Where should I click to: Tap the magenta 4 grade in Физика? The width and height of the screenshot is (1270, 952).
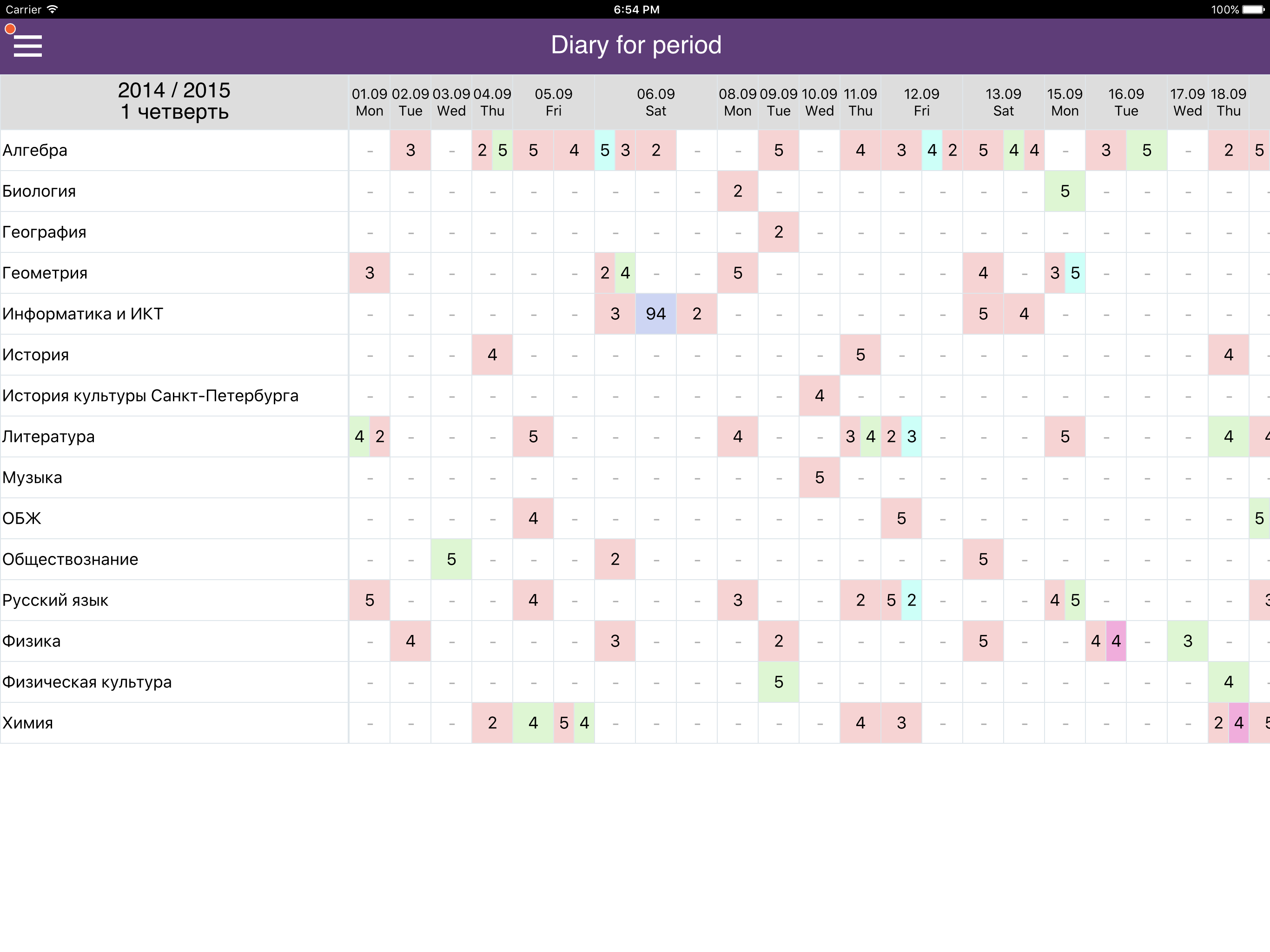point(1116,641)
